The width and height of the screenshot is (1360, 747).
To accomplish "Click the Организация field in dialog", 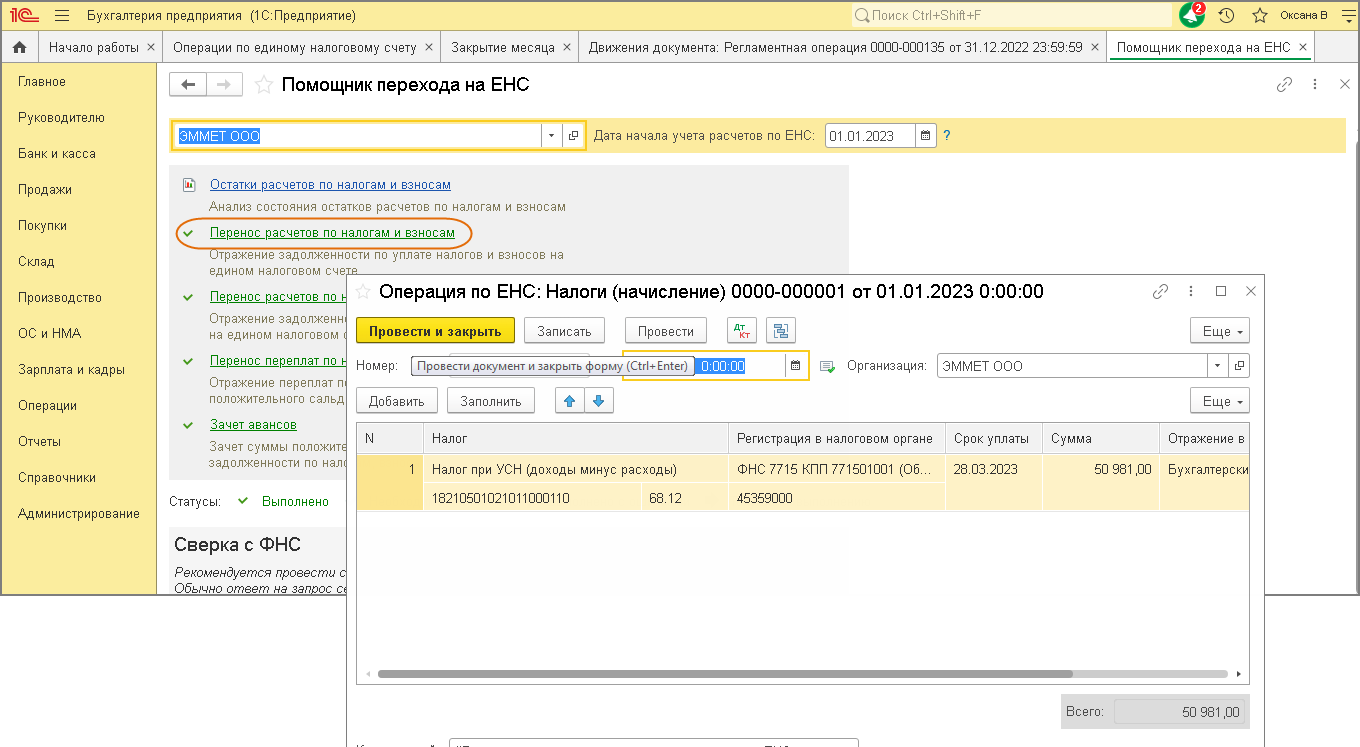I will [1072, 366].
